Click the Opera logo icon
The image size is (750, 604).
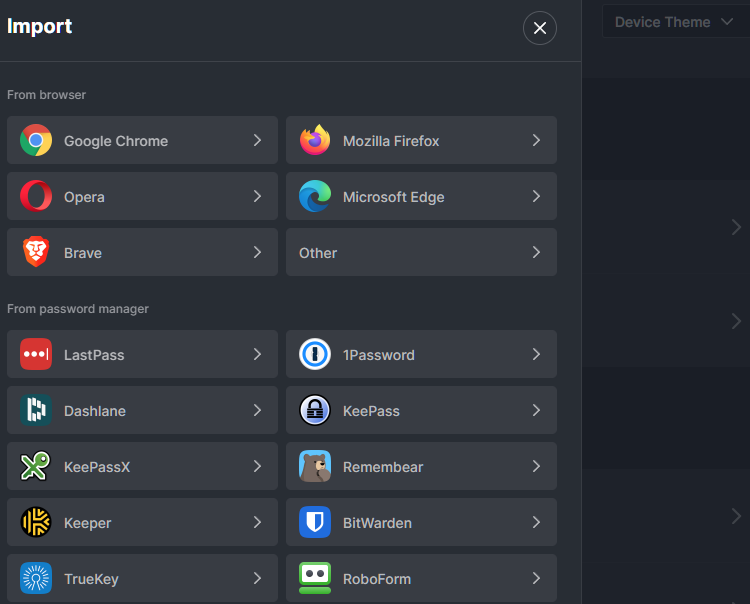point(36,196)
